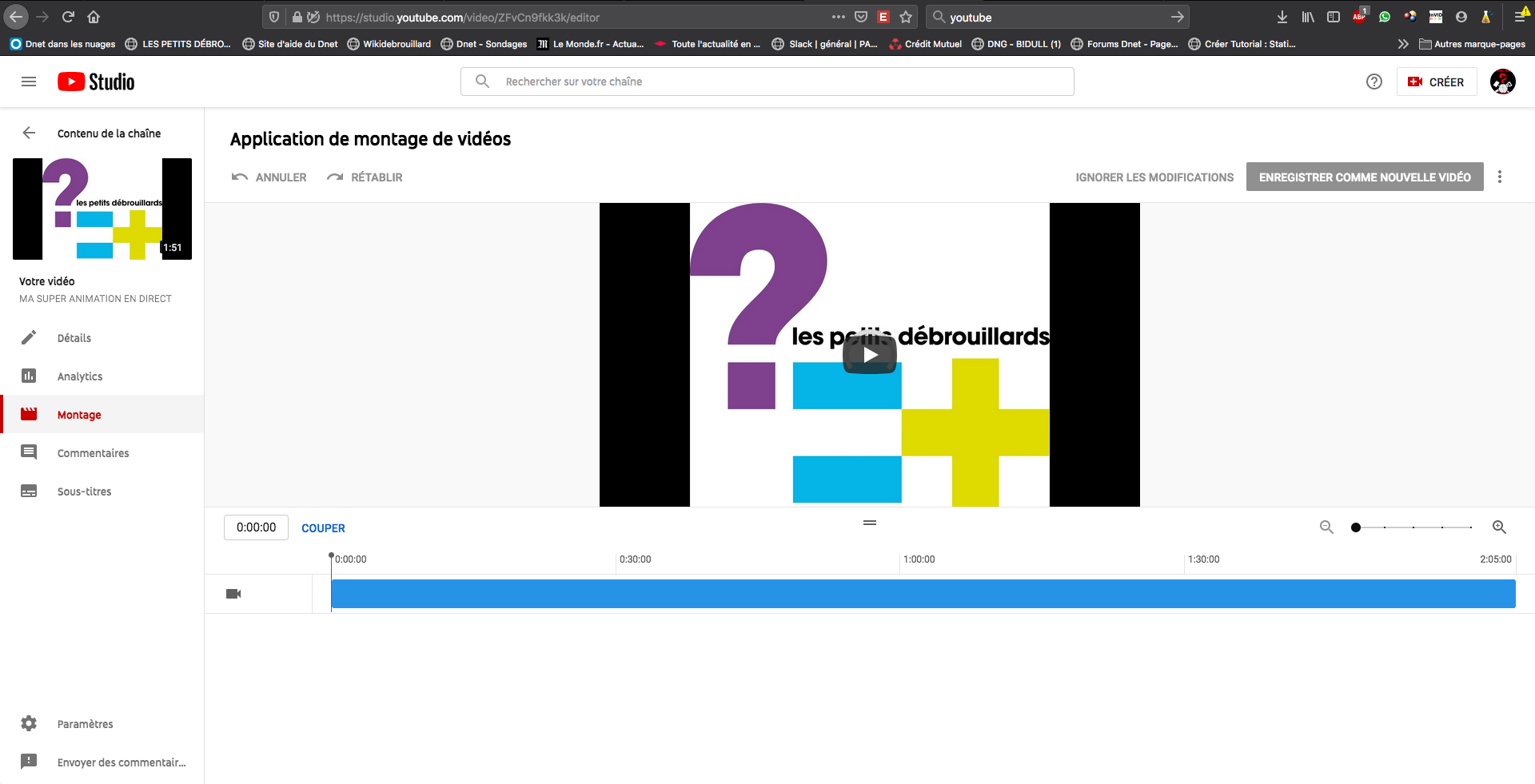The width and height of the screenshot is (1535, 784).
Task: Zoom out the timeline with magnifier minus
Action: [x=1326, y=527]
